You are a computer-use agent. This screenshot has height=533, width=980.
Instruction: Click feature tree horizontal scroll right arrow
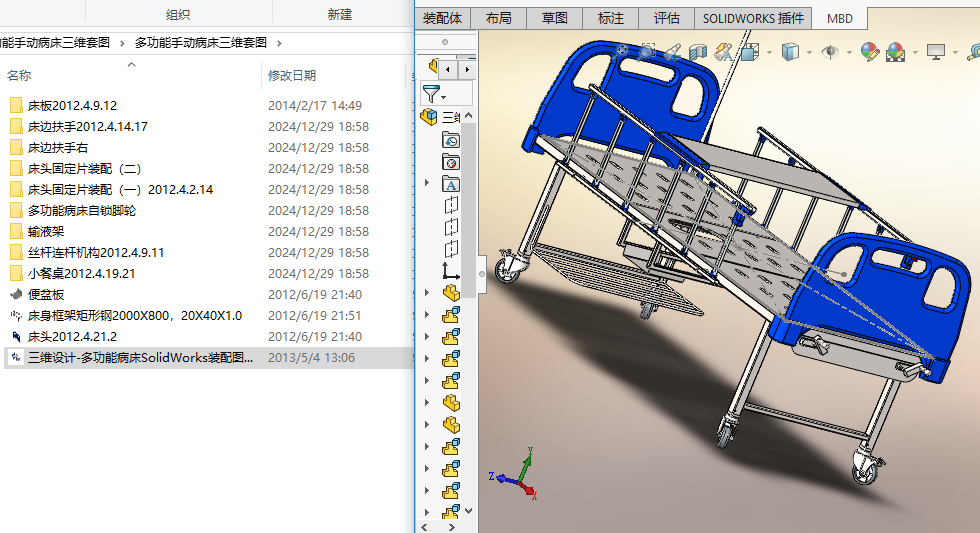click(452, 527)
